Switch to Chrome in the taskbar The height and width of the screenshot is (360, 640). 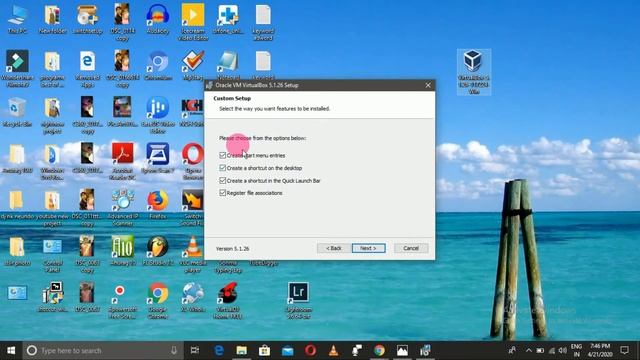tap(379, 350)
